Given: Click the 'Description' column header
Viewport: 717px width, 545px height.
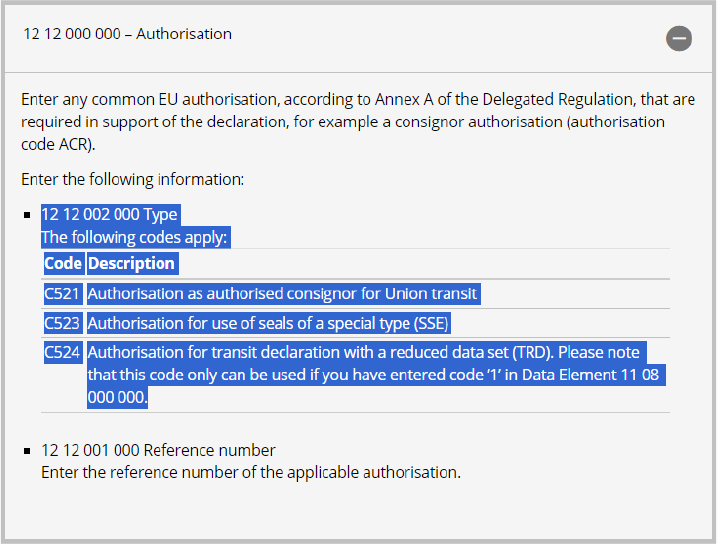Looking at the screenshot, I should (x=131, y=264).
